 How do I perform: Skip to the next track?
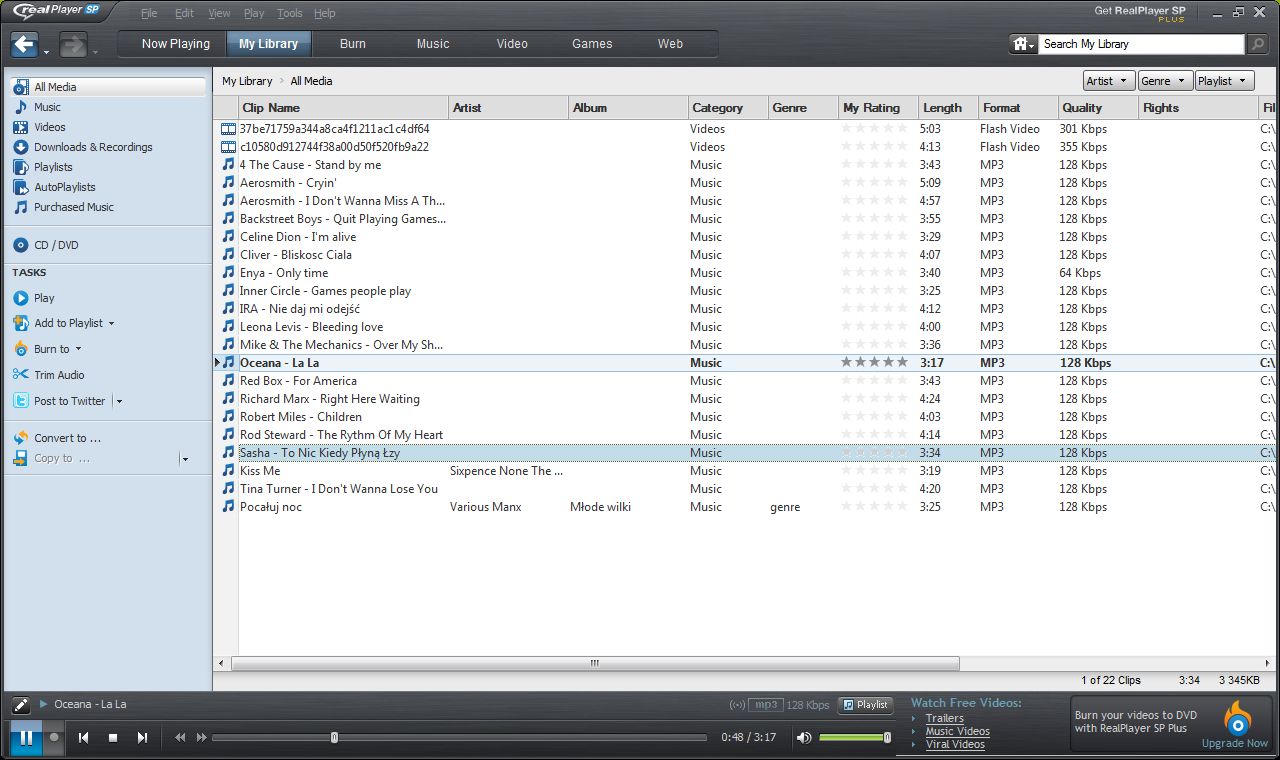tap(142, 738)
